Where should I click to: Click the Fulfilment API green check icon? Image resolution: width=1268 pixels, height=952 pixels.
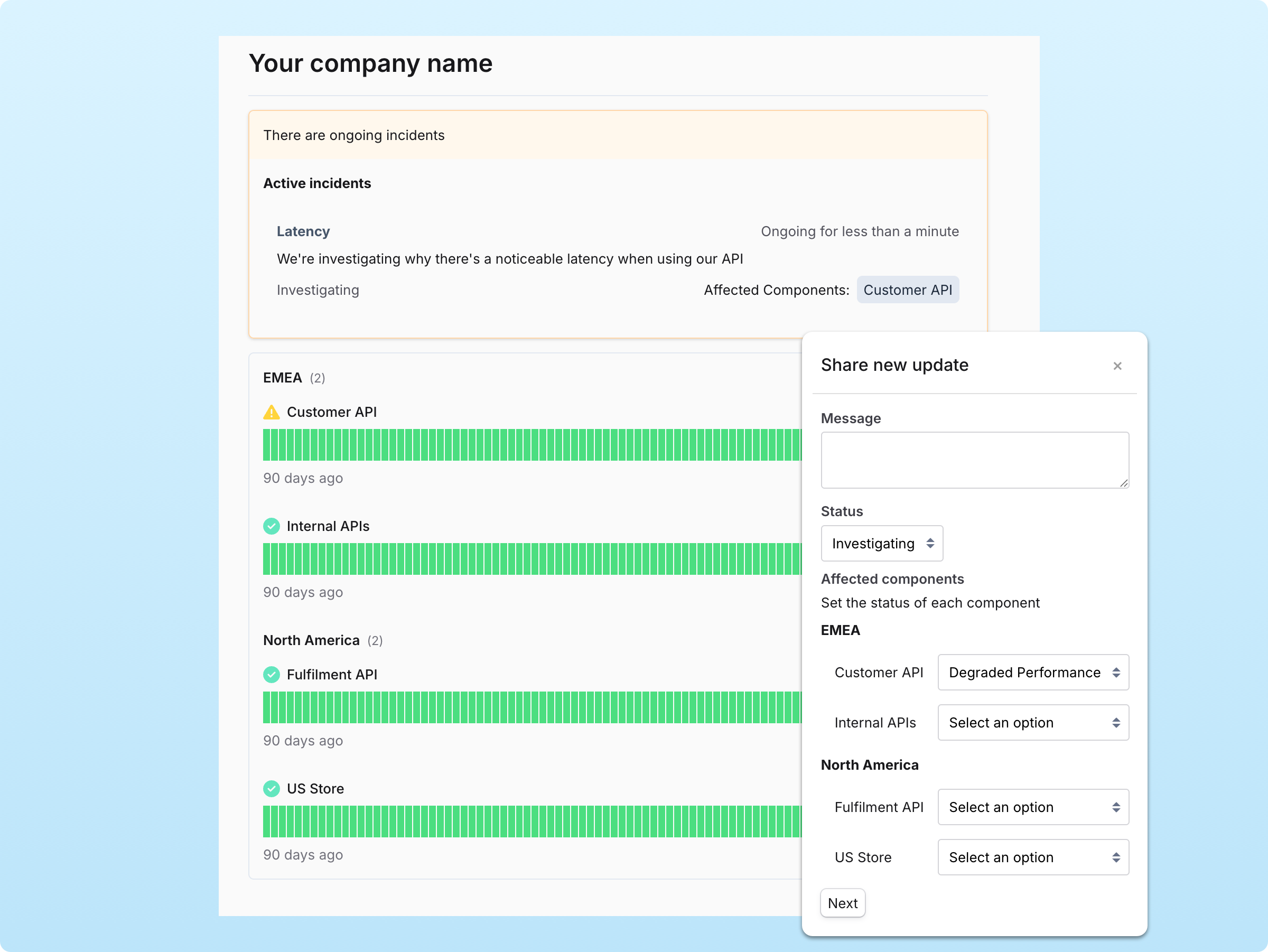click(271, 675)
